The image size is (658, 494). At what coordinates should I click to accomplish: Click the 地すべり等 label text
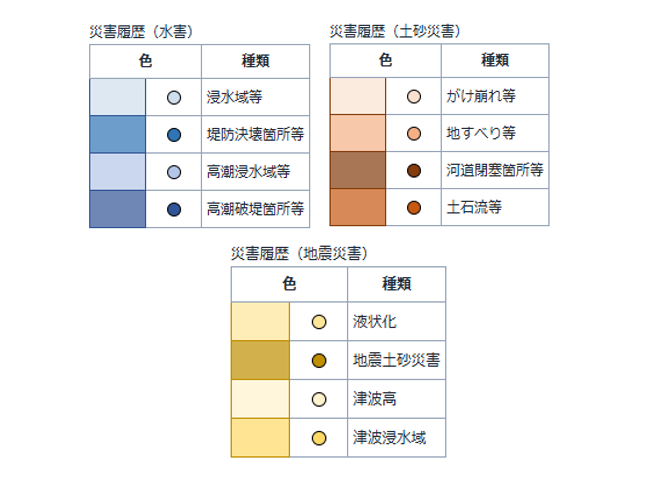[480, 134]
